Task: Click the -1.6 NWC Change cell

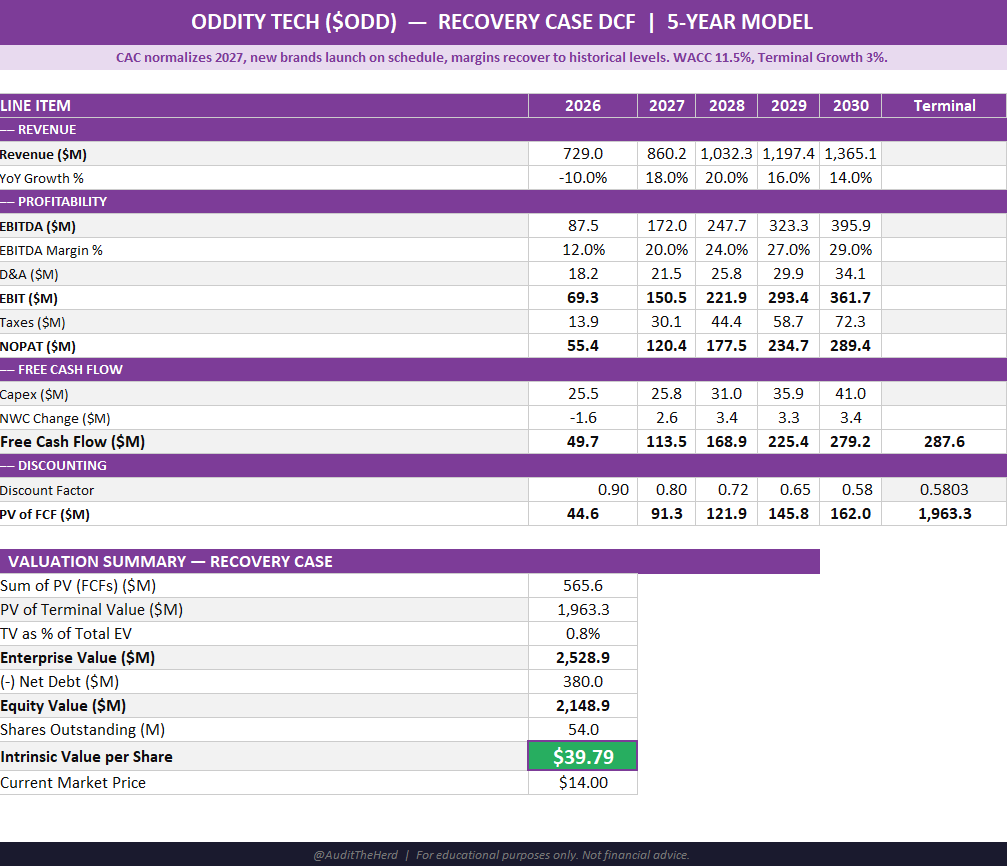Action: 582,418
